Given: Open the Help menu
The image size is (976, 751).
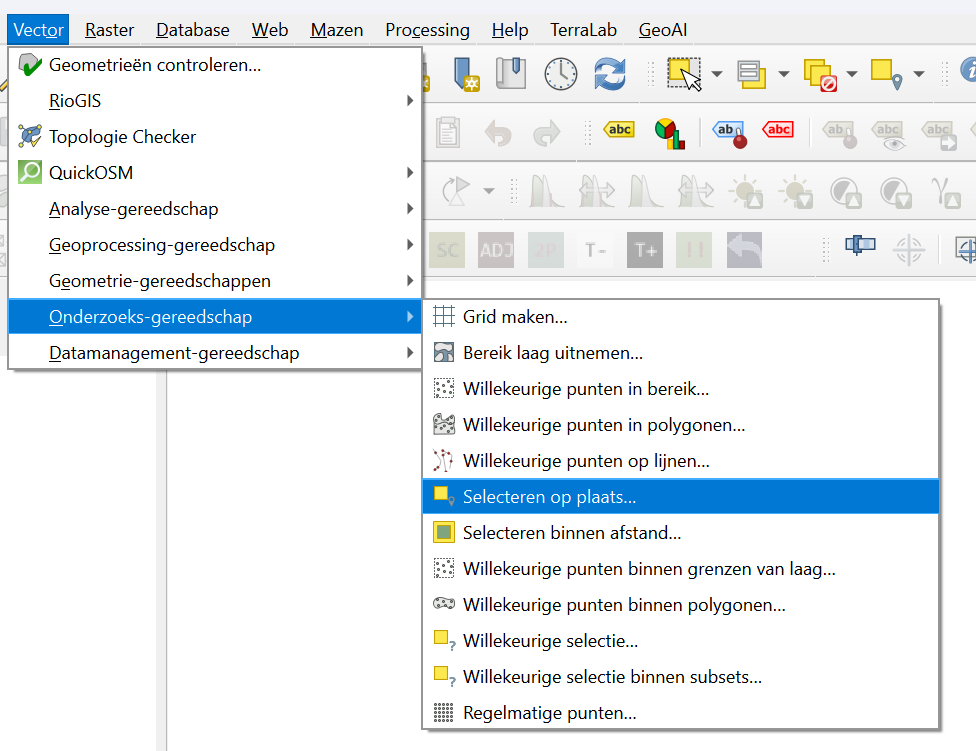Looking at the screenshot, I should [x=510, y=30].
